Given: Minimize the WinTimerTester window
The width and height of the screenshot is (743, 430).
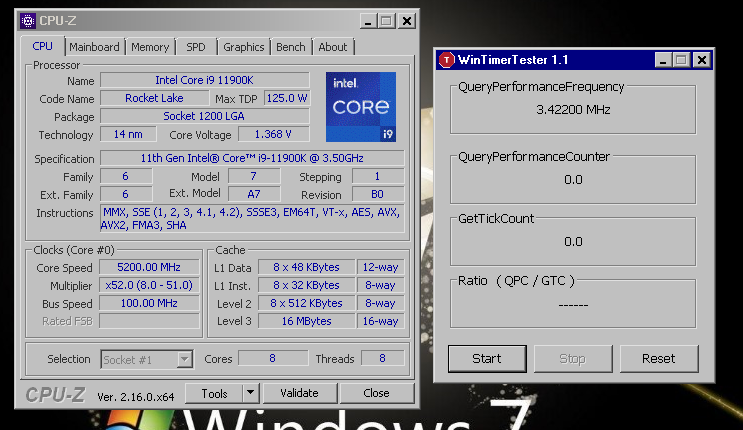Looking at the screenshot, I should tap(663, 60).
